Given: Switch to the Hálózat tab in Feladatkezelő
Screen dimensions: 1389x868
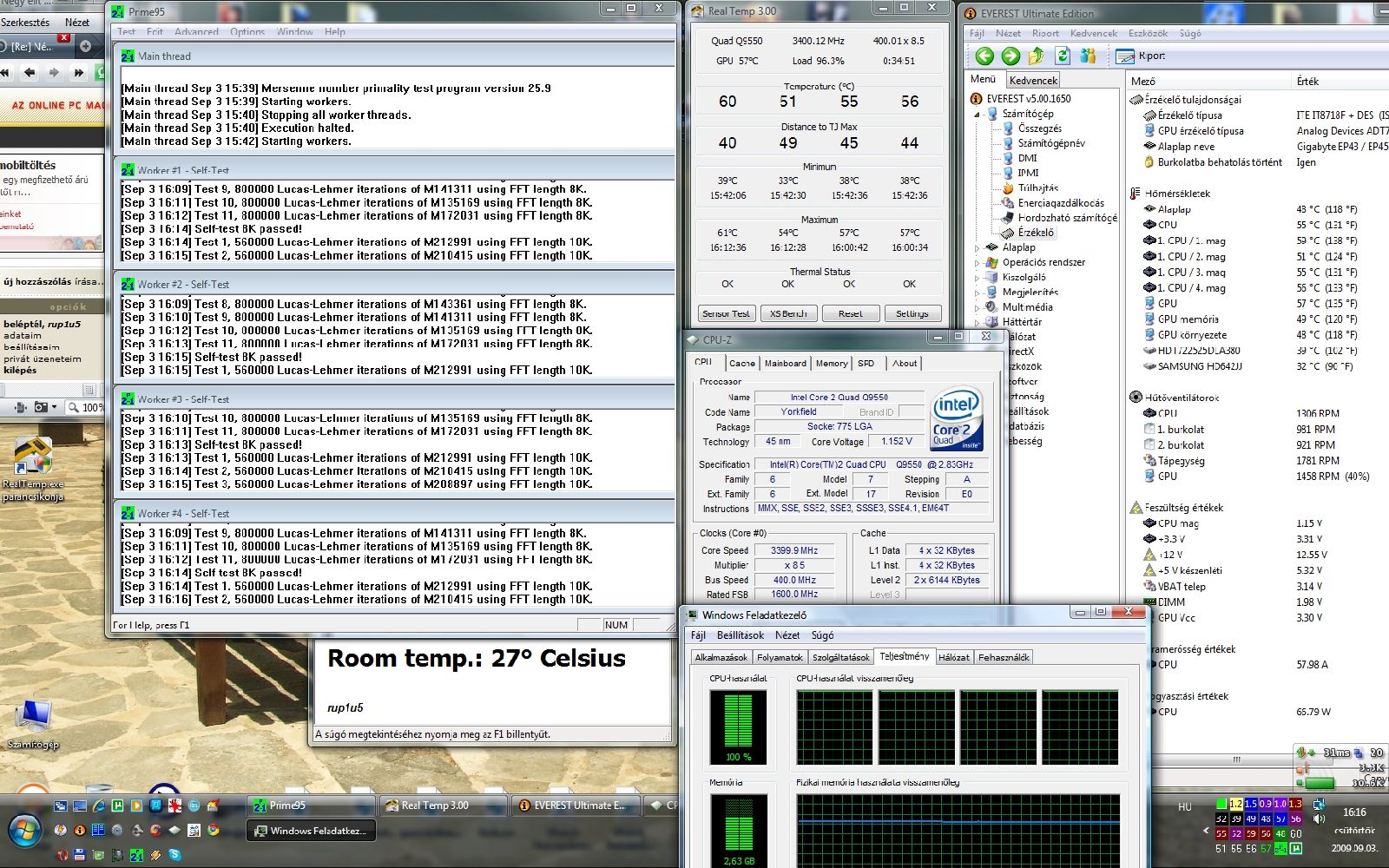Looking at the screenshot, I should coord(954,657).
